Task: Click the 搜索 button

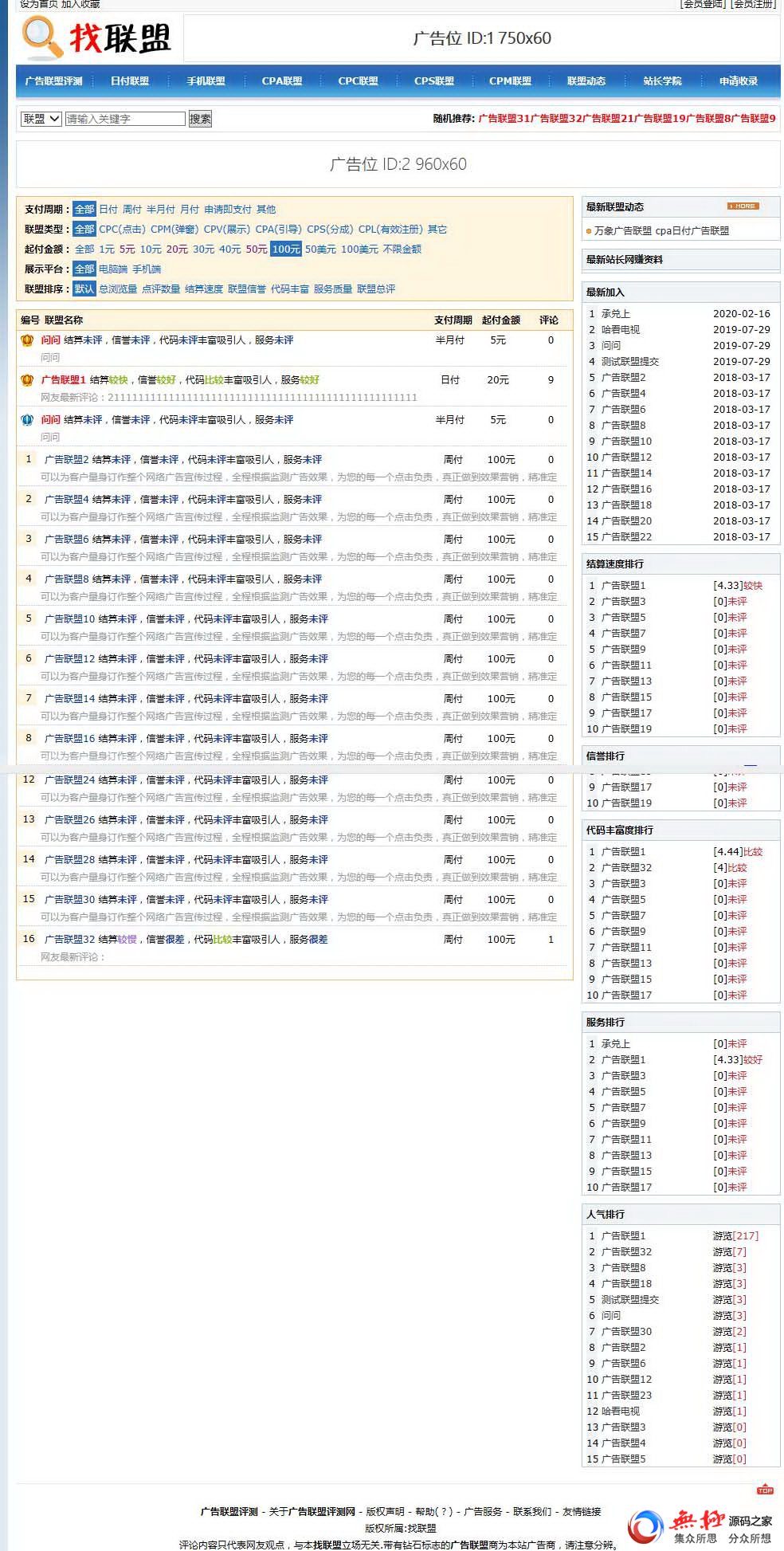Action: pos(200,119)
